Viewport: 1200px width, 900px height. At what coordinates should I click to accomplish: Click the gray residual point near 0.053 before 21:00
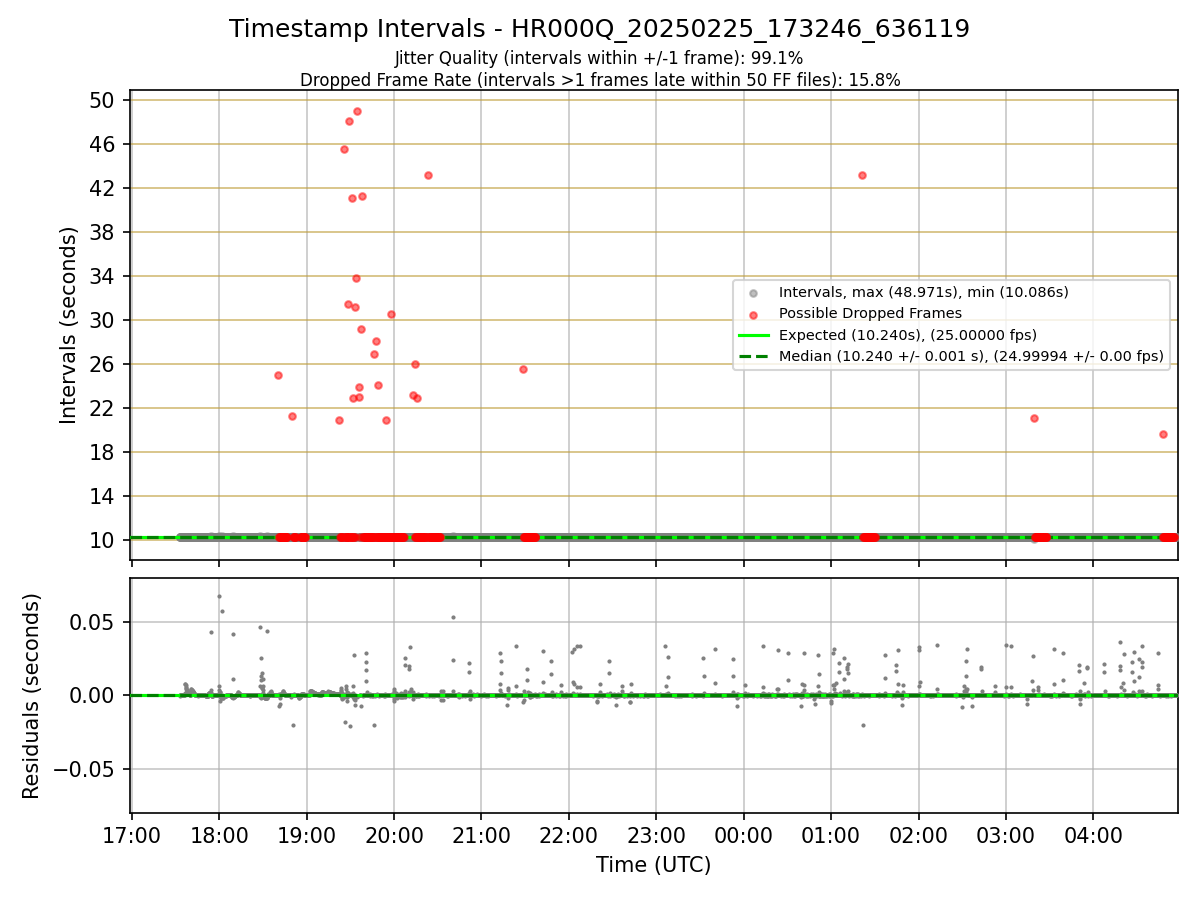coord(453,617)
